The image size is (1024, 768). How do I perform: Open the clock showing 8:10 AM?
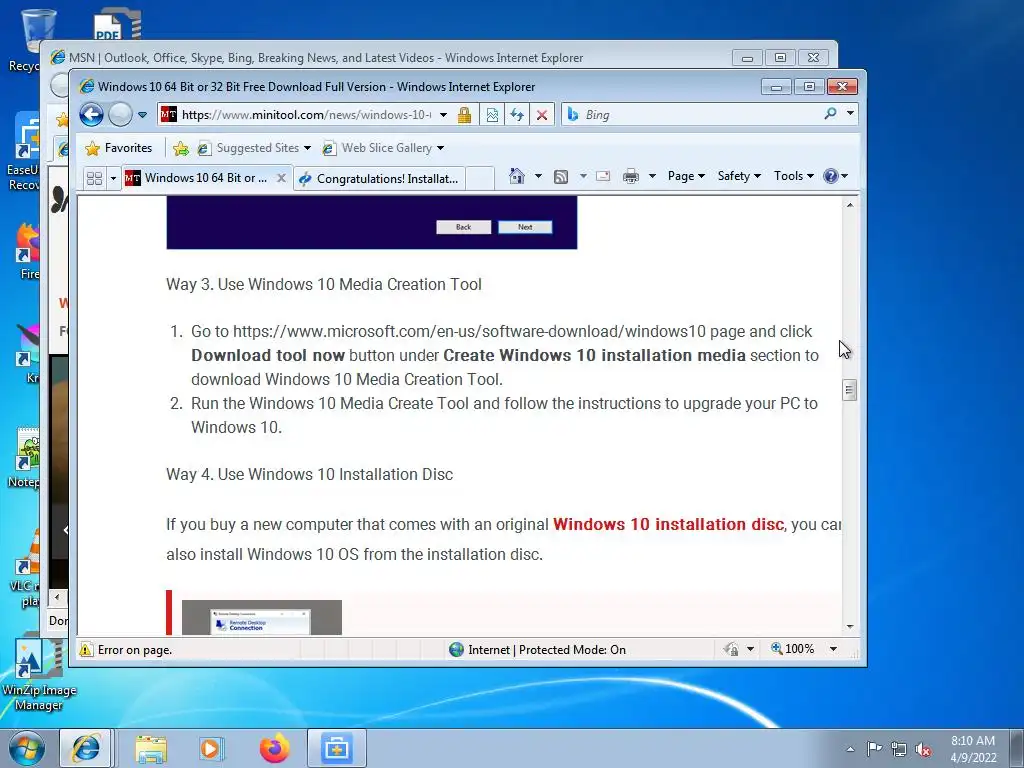pyautogui.click(x=973, y=749)
